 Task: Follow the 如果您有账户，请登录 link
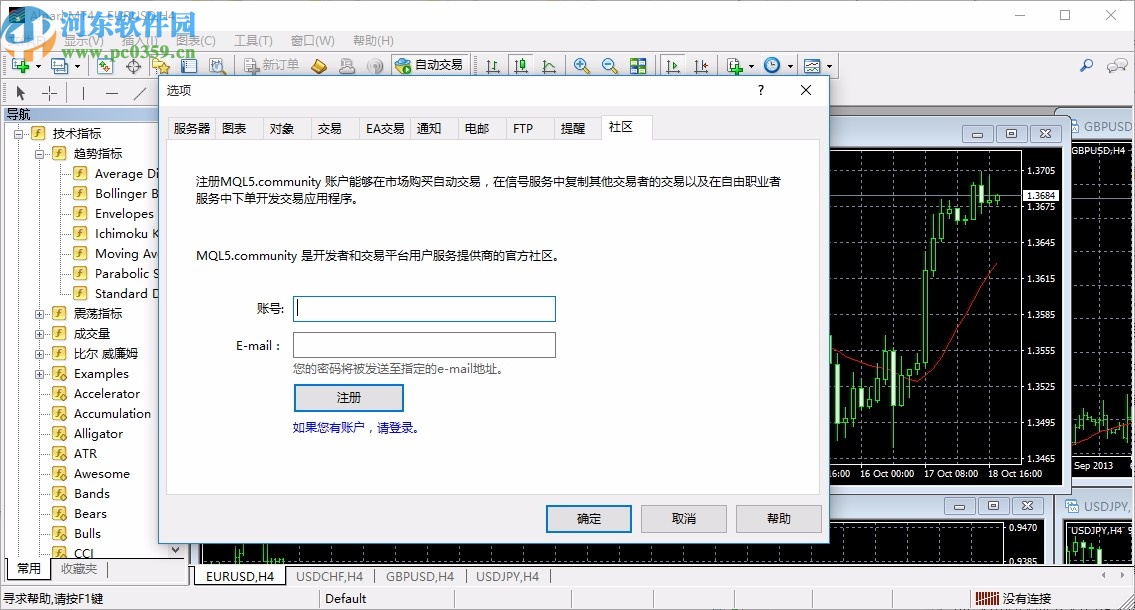pos(355,428)
